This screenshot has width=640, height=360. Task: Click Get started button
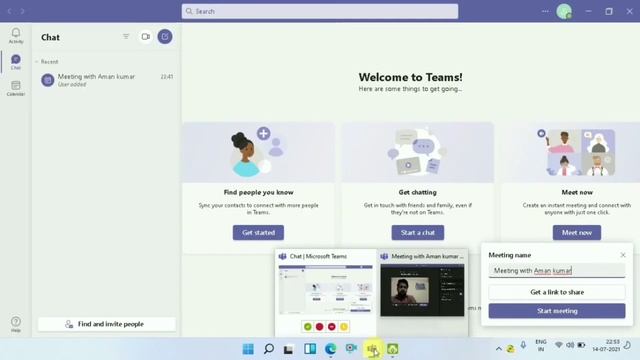click(258, 233)
